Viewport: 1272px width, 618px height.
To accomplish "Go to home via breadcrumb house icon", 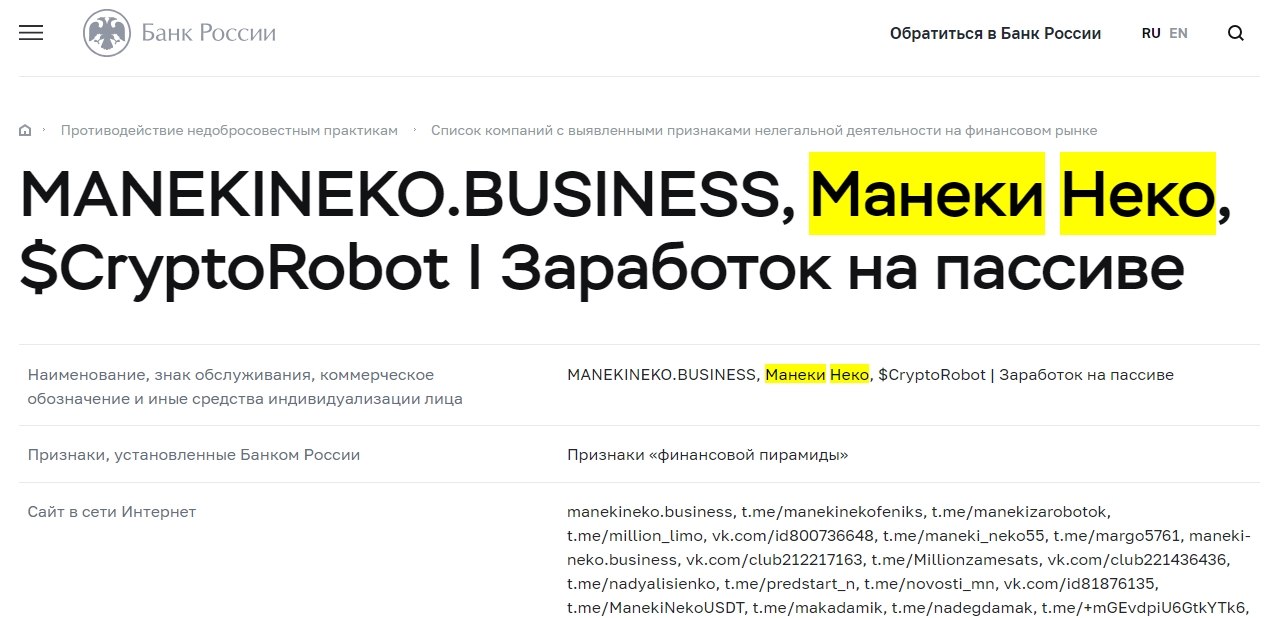I will (x=25, y=130).
